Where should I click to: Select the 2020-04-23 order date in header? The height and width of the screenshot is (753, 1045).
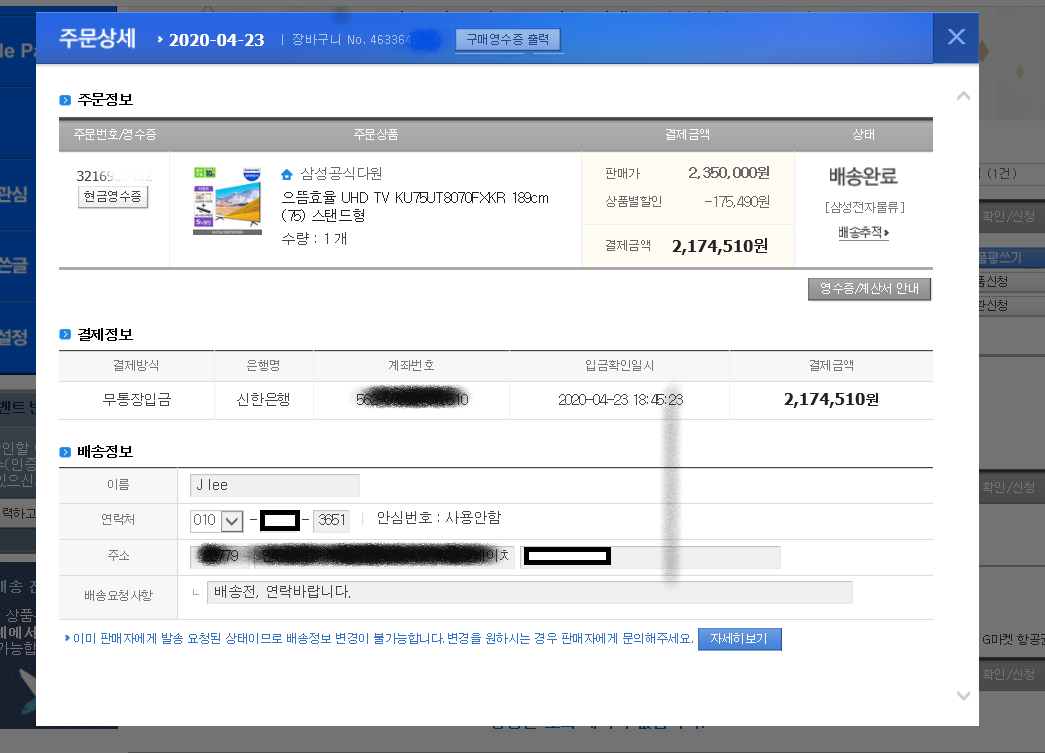217,40
